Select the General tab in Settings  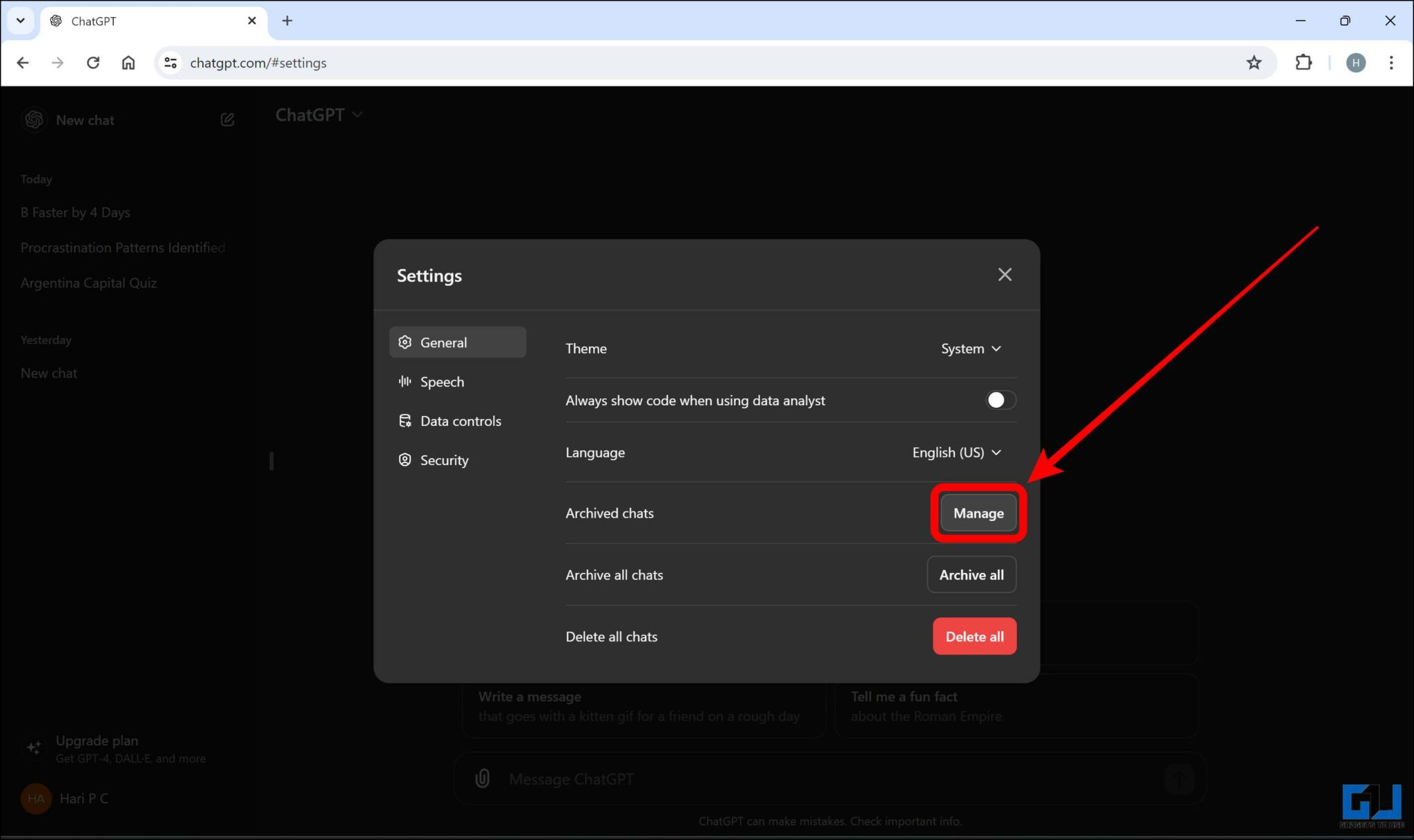(457, 342)
